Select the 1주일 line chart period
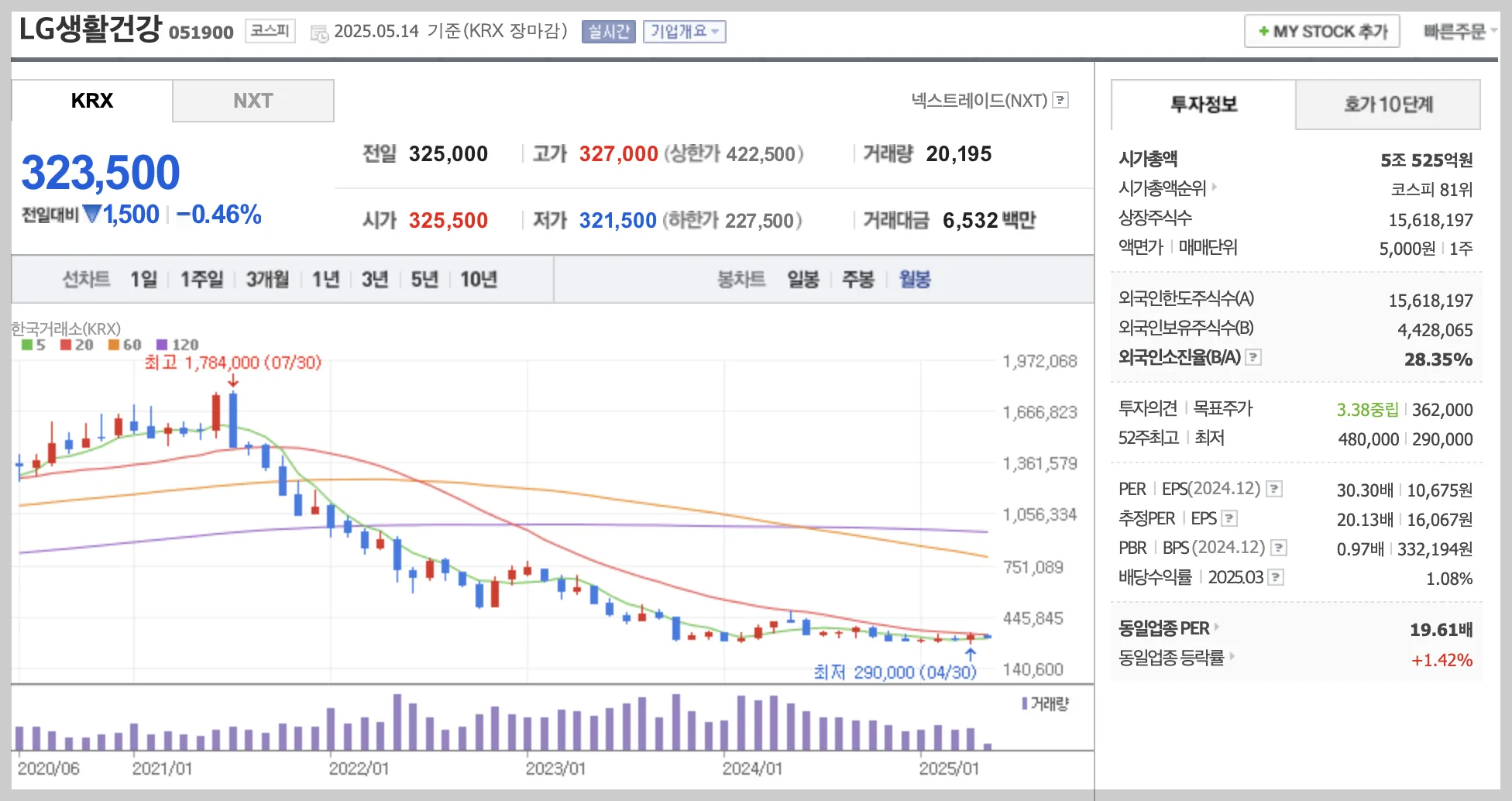This screenshot has width=1512, height=801. [x=202, y=279]
